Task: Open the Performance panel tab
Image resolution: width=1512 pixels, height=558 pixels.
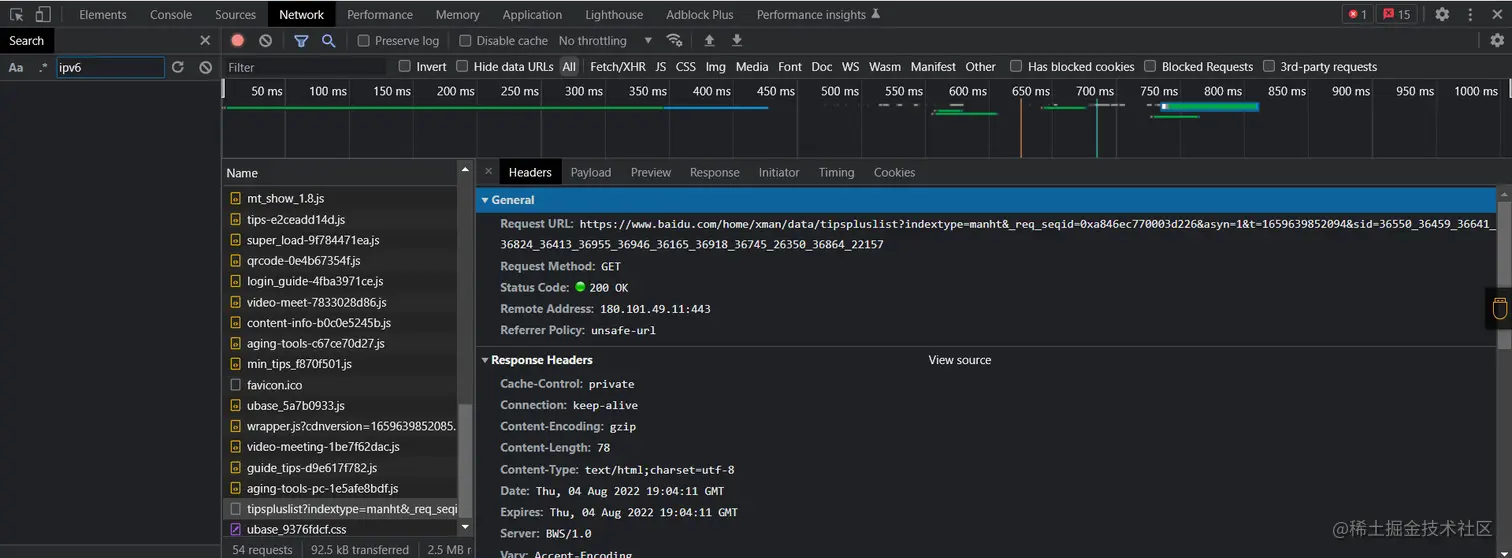Action: click(380, 14)
